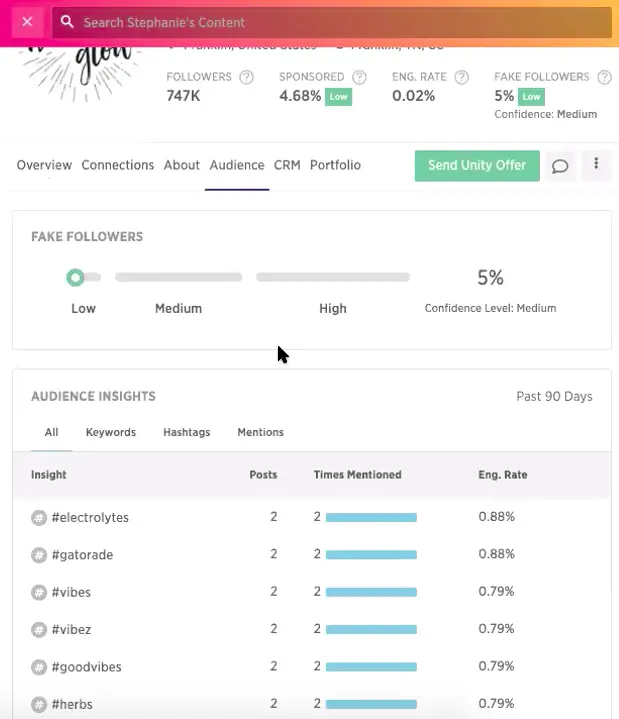Open the chat message bubble icon
619x719 pixels.
(560, 166)
